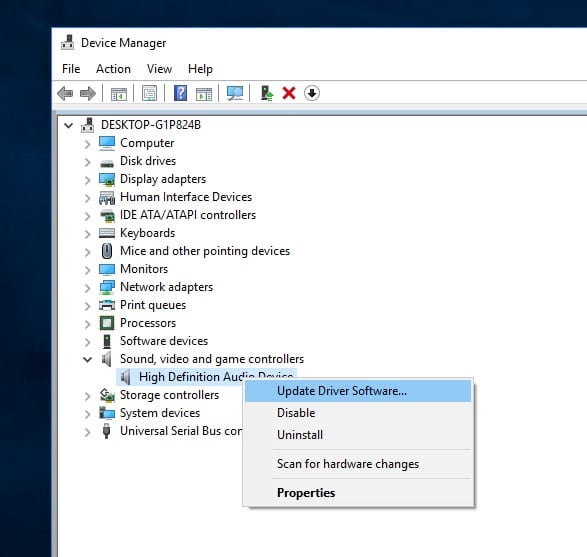Expand the Display adapters category
The height and width of the screenshot is (557, 587).
tap(87, 180)
